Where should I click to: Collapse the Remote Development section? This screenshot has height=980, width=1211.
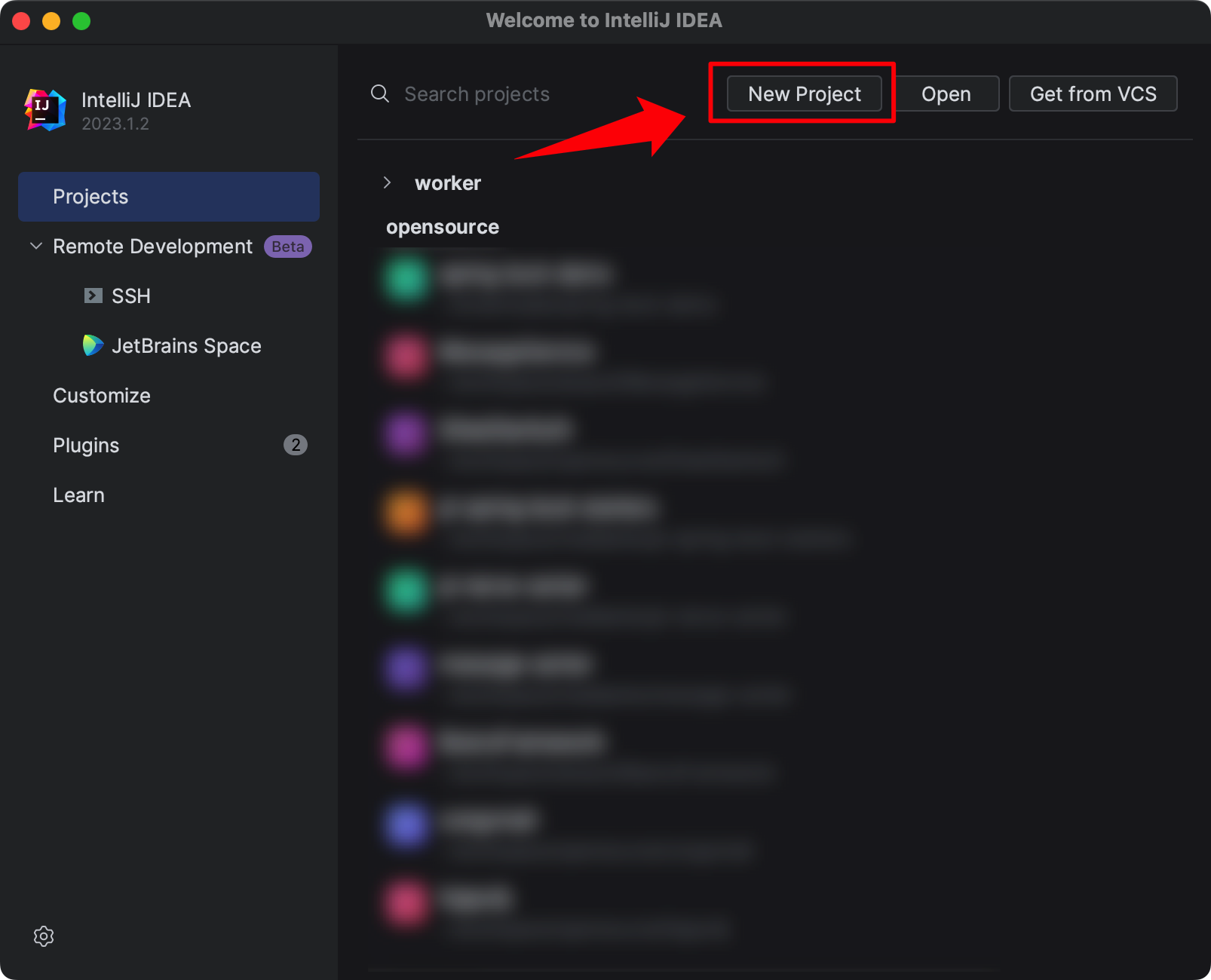35,247
